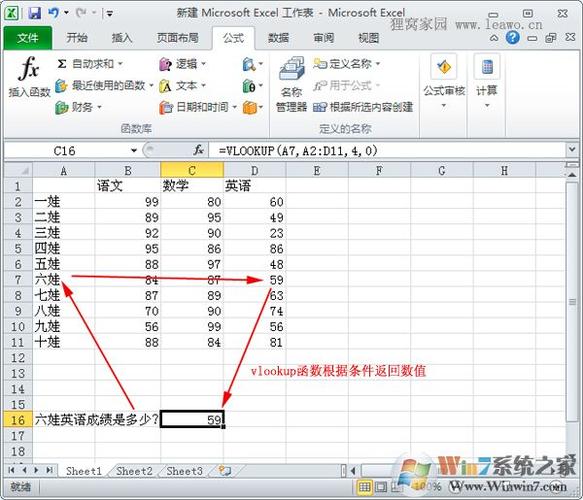This screenshot has width=583, height=500.
Task: Select header cell 英语
Action: (x=255, y=186)
